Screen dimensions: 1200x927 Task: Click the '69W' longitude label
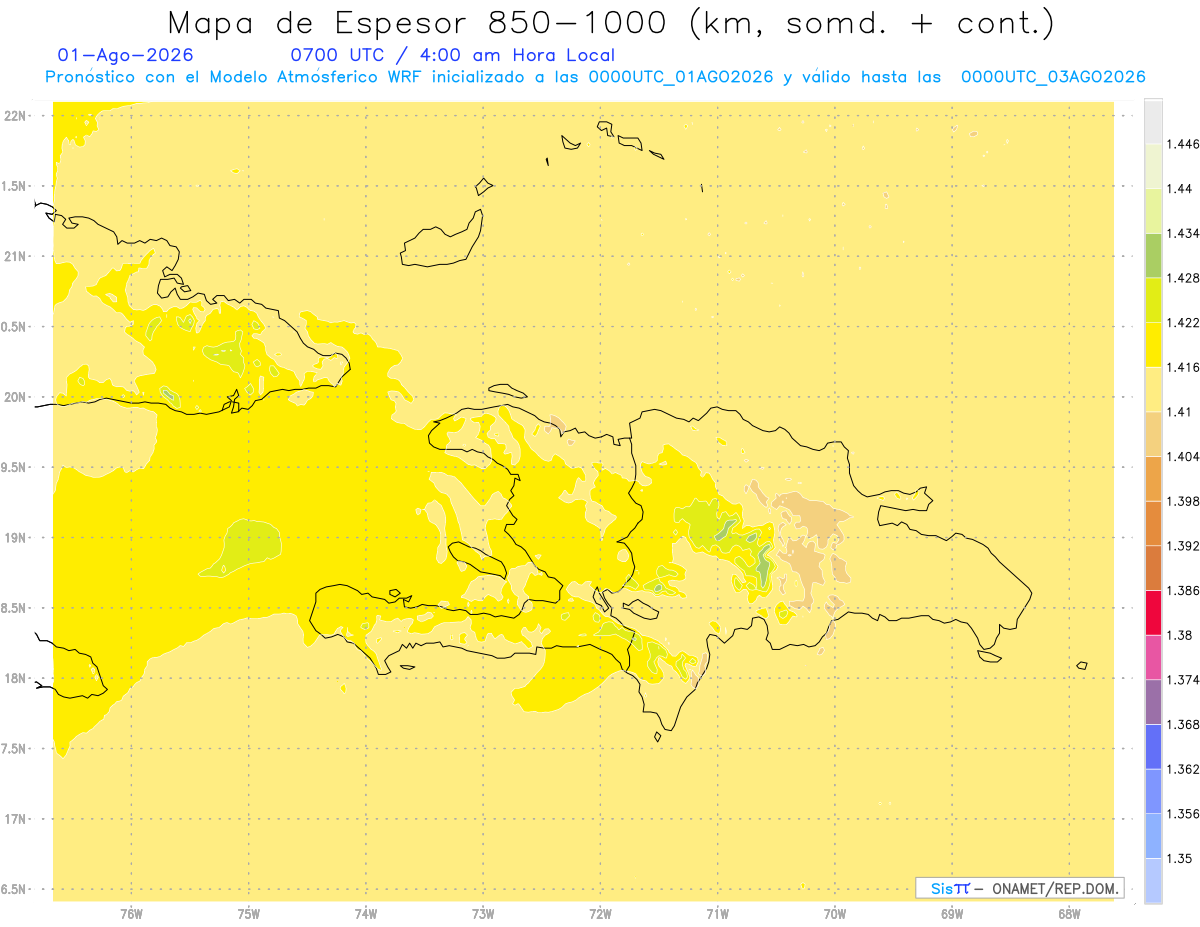(x=952, y=913)
